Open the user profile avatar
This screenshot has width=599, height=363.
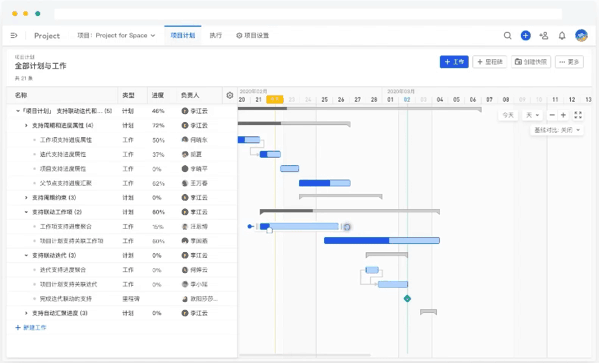click(581, 36)
